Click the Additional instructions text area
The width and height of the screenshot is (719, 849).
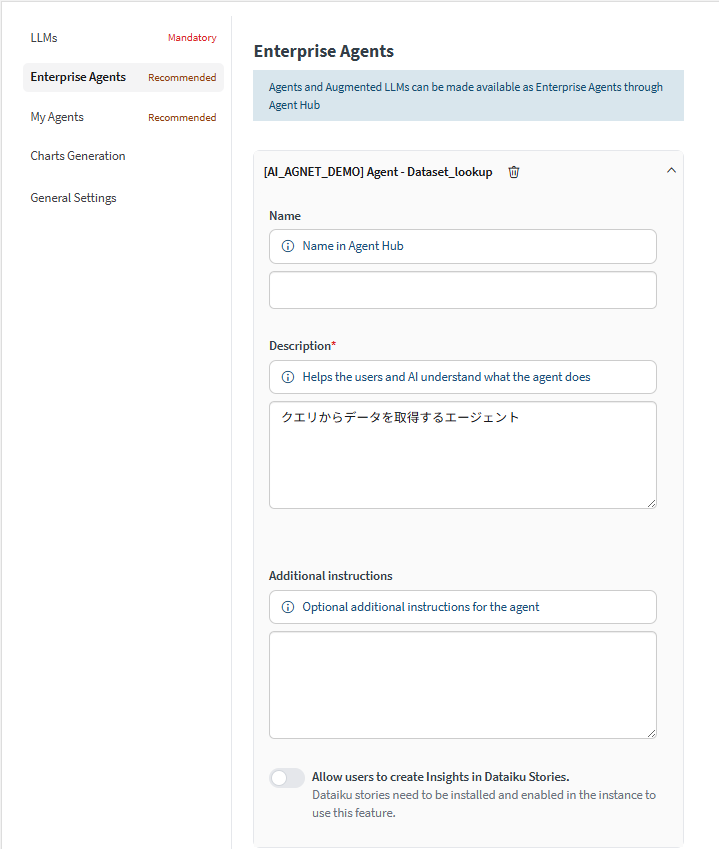[462, 685]
